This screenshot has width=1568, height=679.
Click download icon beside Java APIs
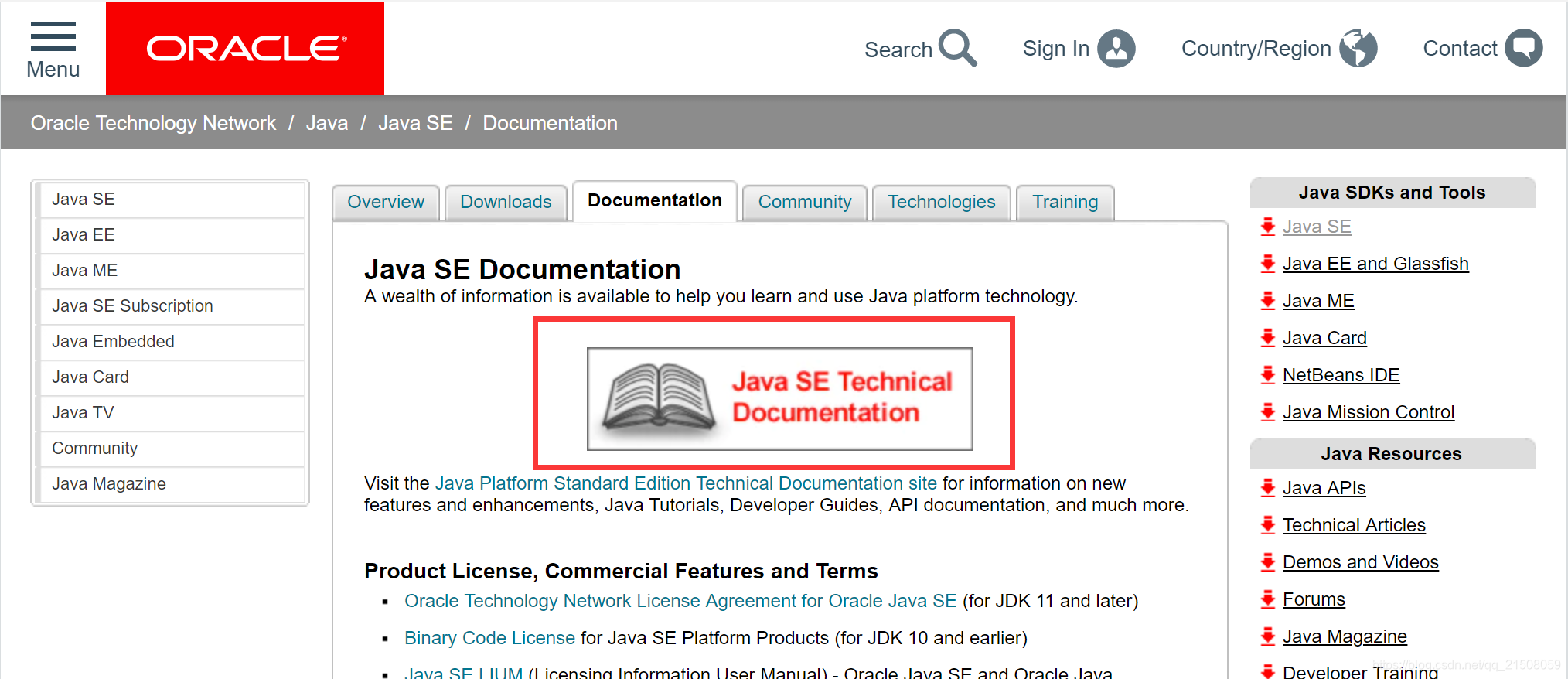(x=1268, y=488)
